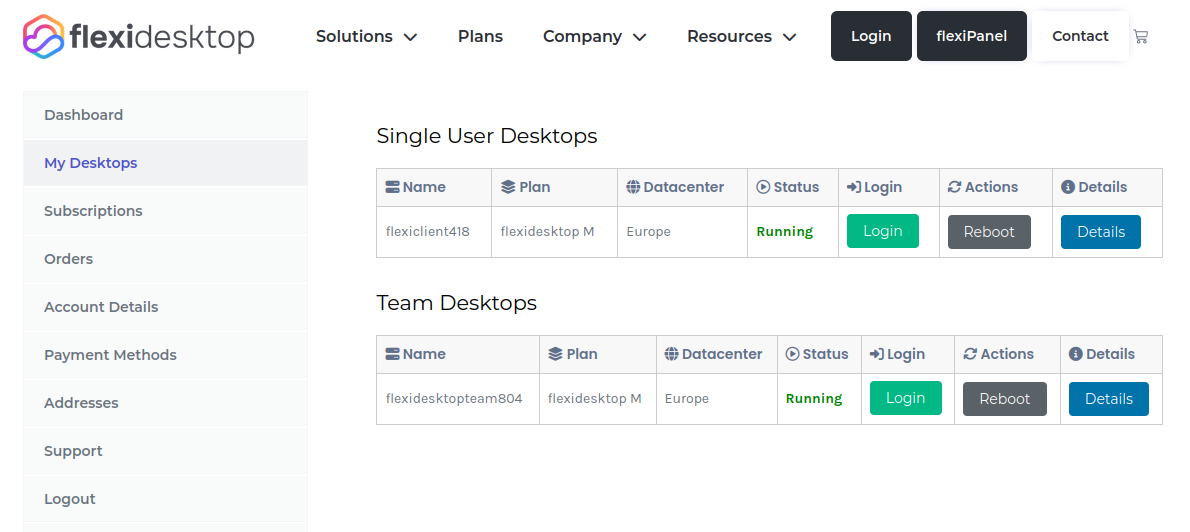This screenshot has width=1190, height=532.
Task: Login to flexiclient418 desktop
Action: click(x=882, y=231)
